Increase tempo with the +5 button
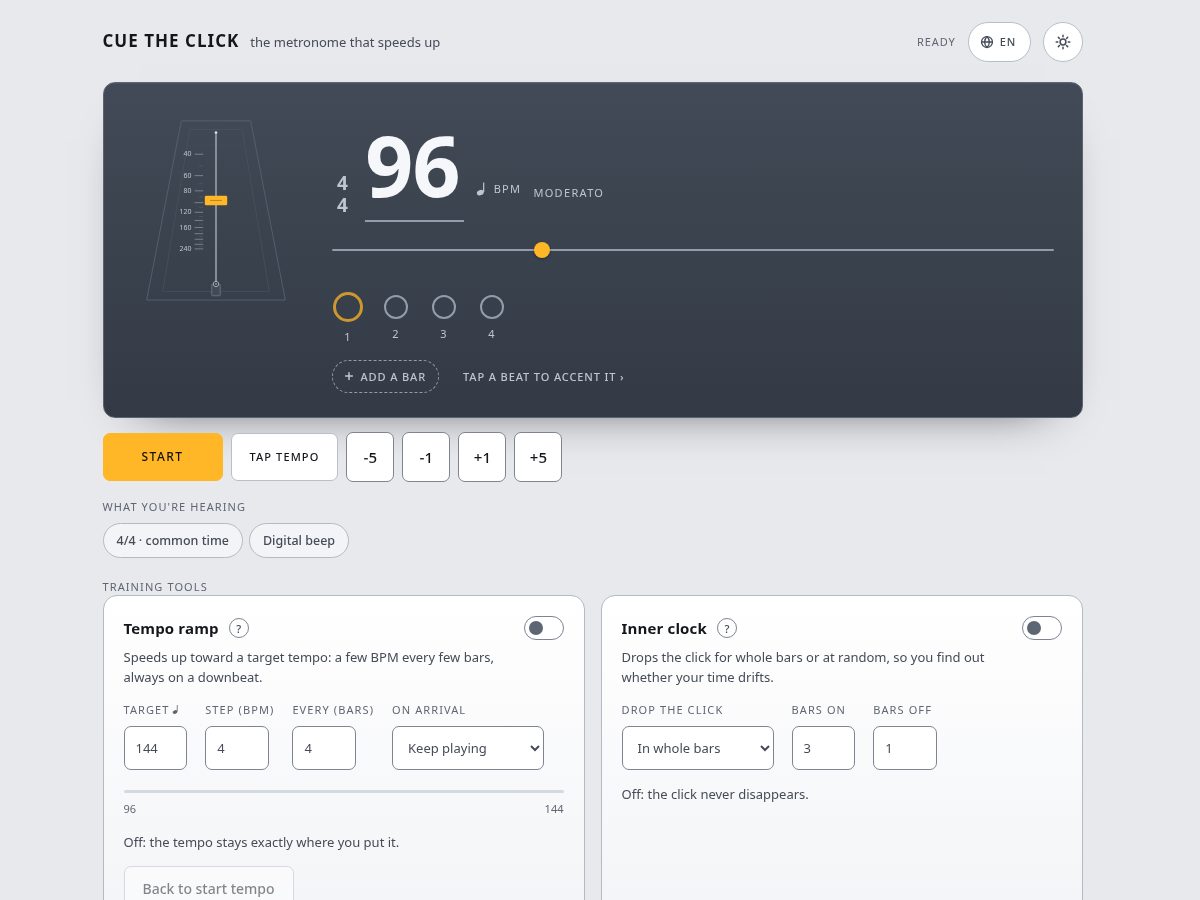The height and width of the screenshot is (900, 1200). pos(538,457)
